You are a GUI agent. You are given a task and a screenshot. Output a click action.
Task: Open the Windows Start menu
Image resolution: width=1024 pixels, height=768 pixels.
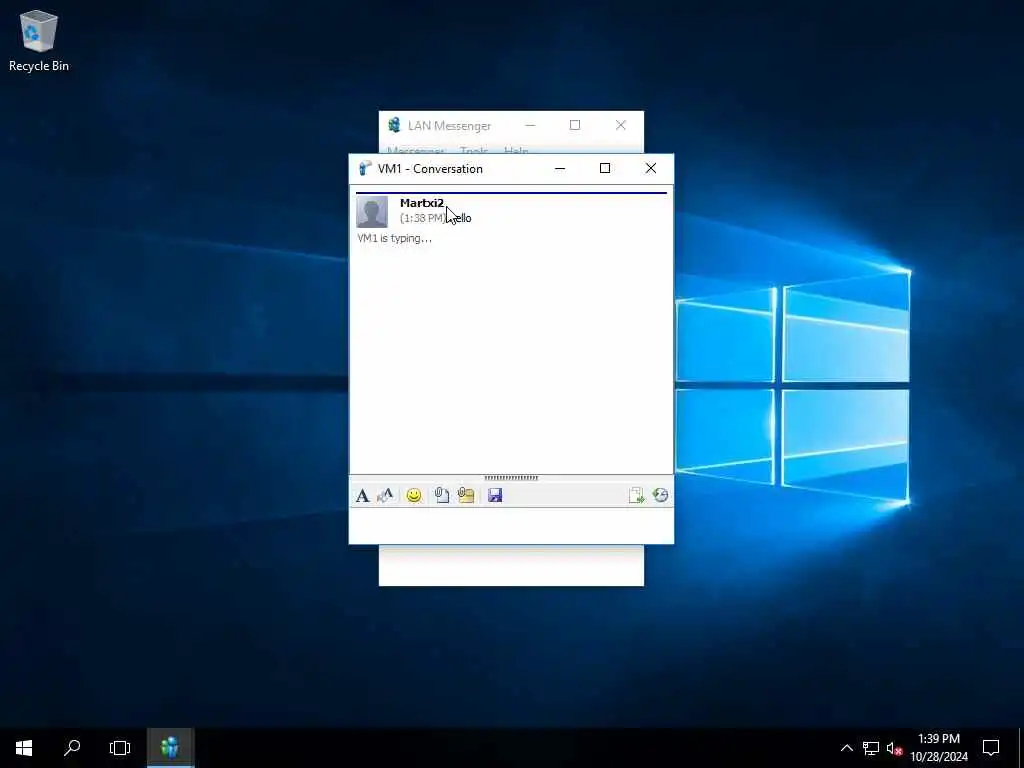pos(24,748)
